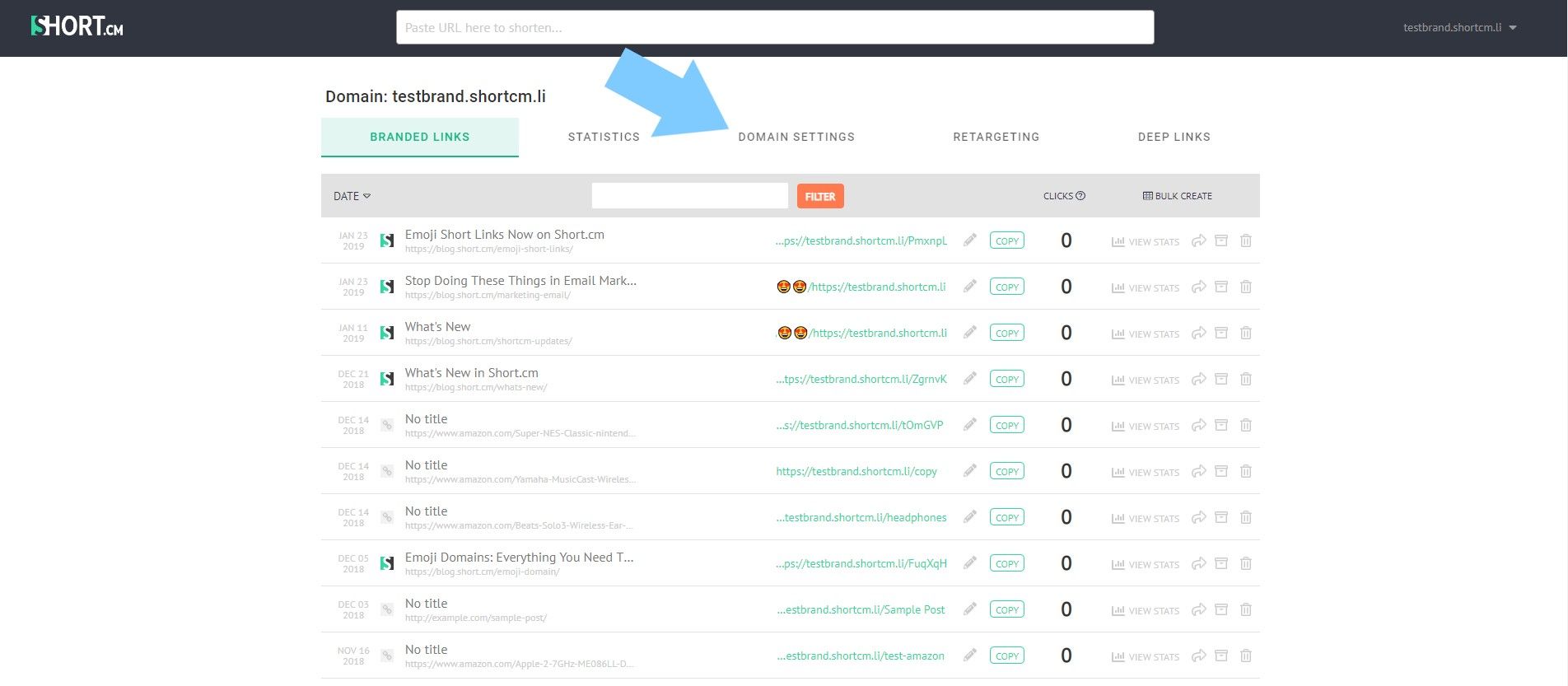The width and height of the screenshot is (1568, 686).
Task: Open the Sample Post short URL
Action: [861, 609]
